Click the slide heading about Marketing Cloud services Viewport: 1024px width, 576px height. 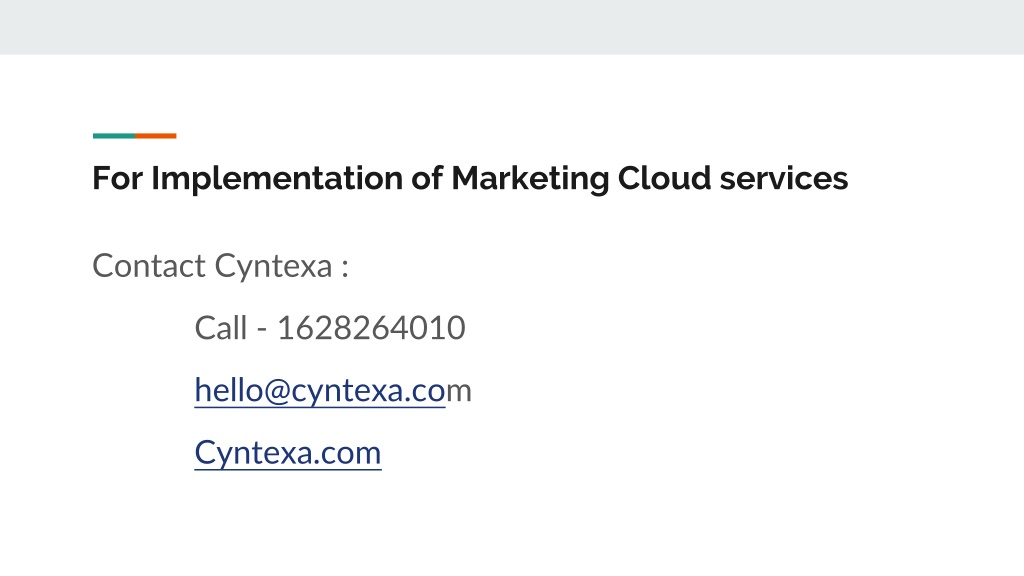click(470, 178)
